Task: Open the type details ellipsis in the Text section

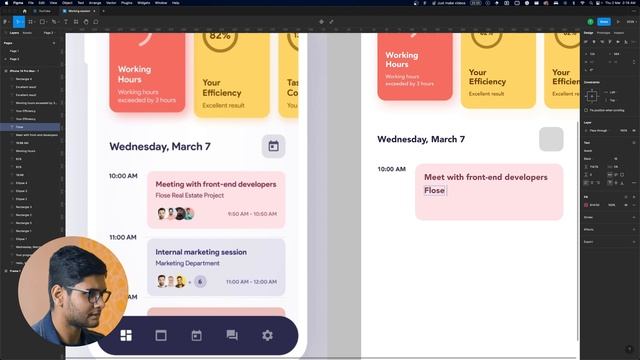Action: pyautogui.click(x=634, y=182)
